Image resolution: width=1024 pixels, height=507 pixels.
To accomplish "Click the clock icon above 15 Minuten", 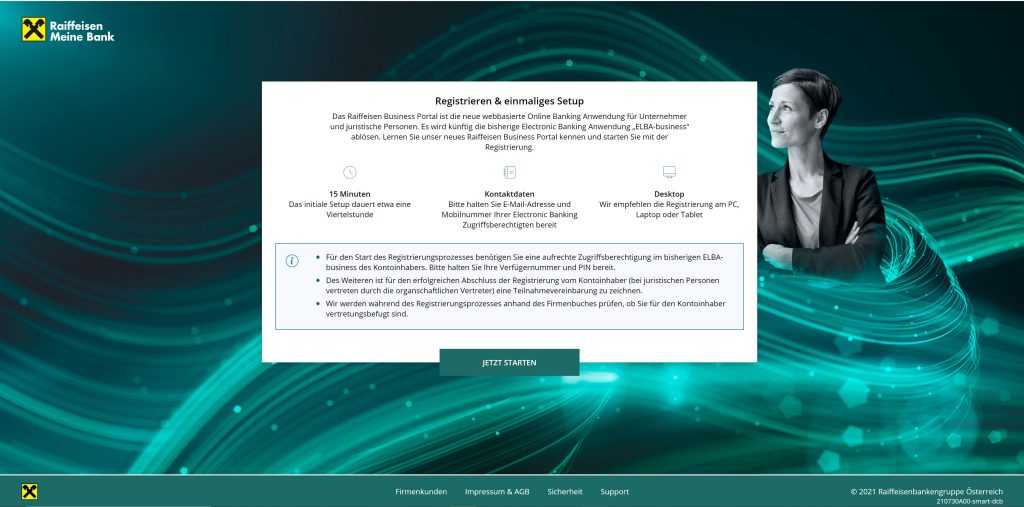I will point(349,172).
